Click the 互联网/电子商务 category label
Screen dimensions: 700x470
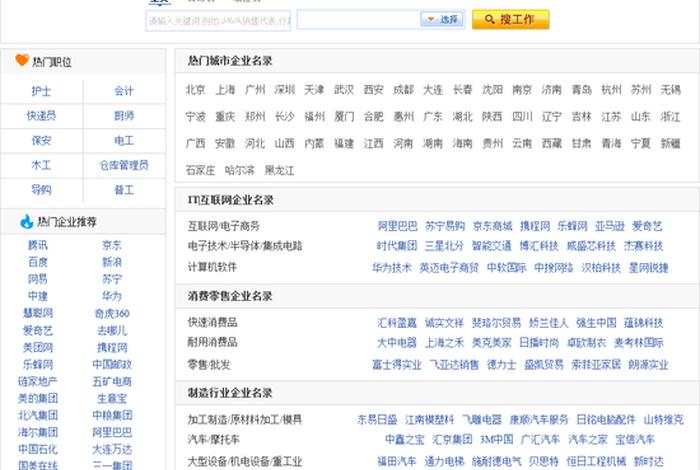tap(224, 226)
